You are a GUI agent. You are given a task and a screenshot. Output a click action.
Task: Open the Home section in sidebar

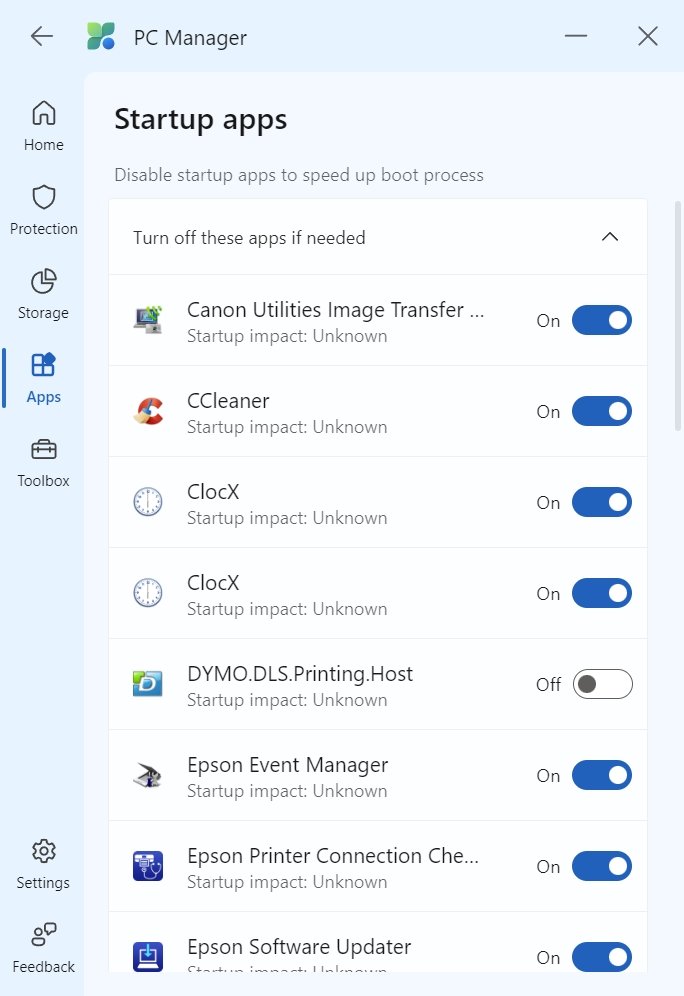44,125
